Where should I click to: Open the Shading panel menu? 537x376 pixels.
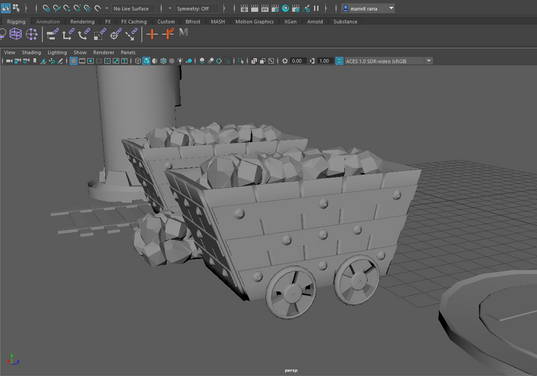pos(31,52)
